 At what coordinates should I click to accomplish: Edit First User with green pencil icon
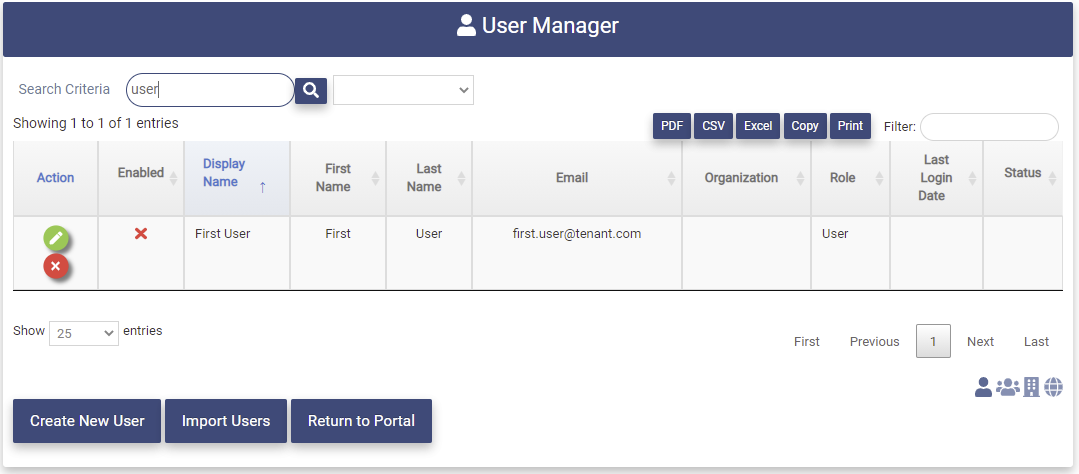56,239
